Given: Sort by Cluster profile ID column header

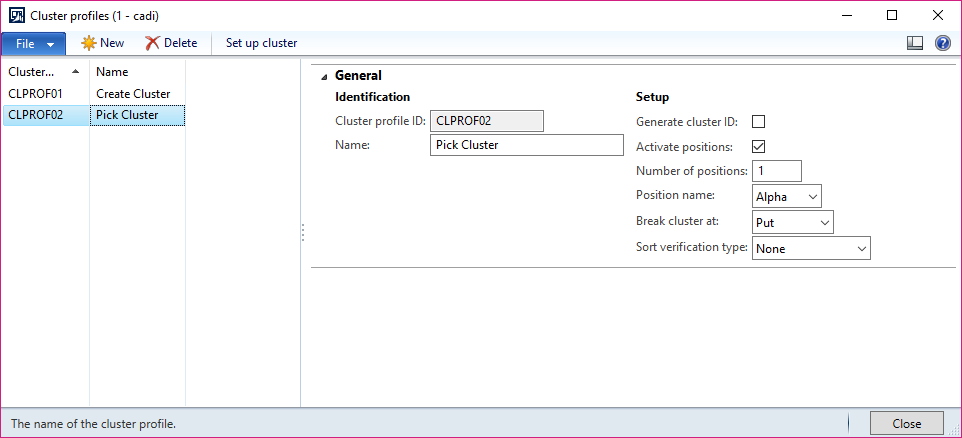Looking at the screenshot, I should click(x=46, y=72).
